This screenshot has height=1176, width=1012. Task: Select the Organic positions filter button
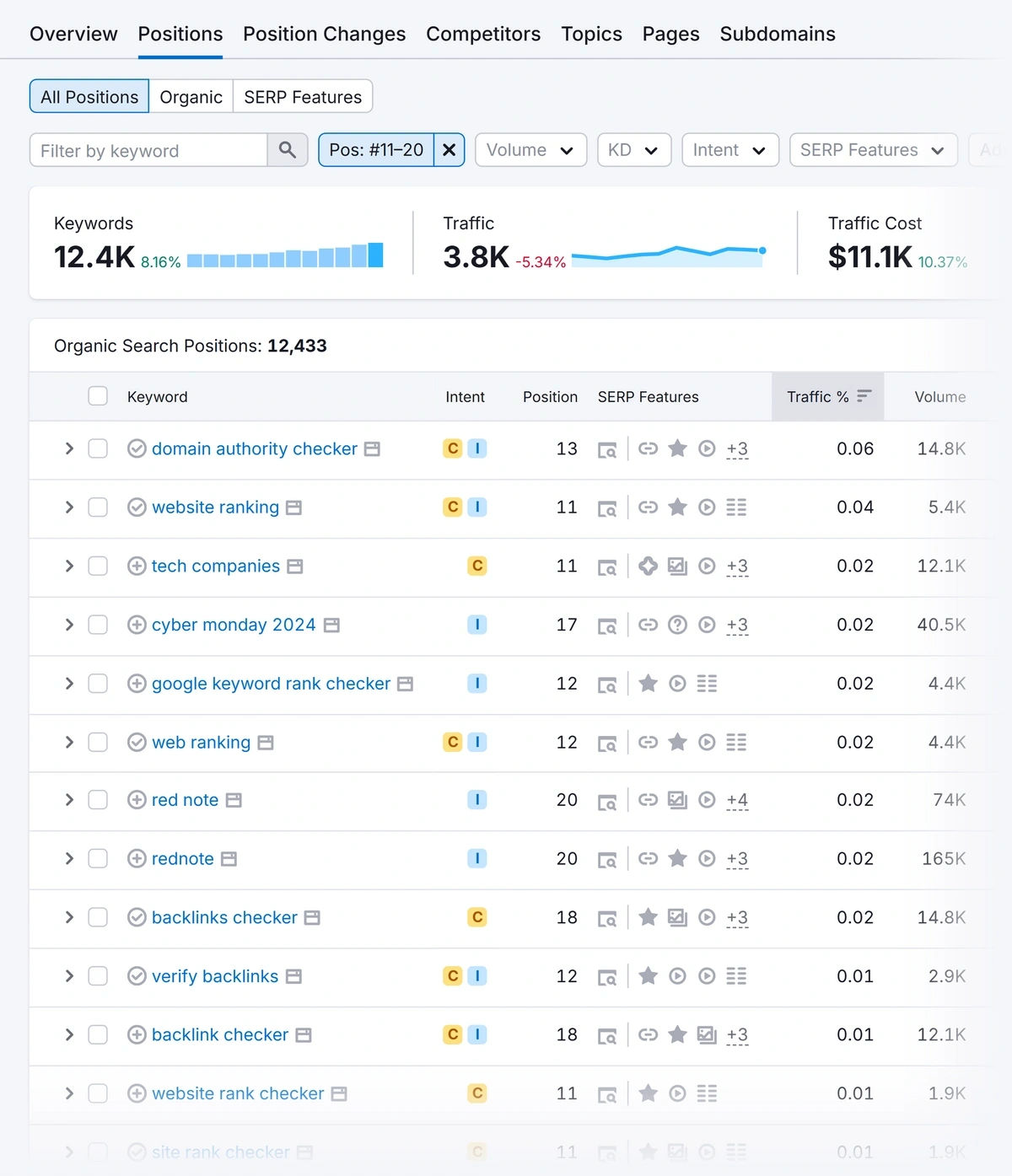(x=191, y=97)
